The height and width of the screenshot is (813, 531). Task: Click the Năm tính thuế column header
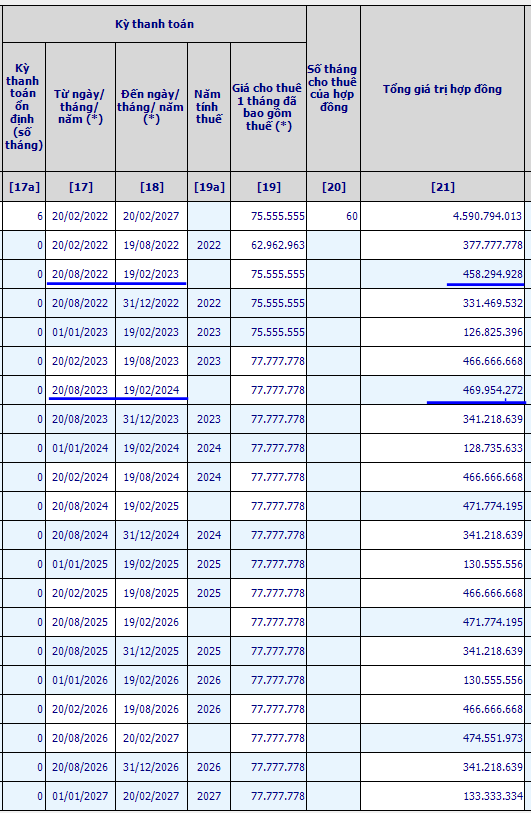click(x=208, y=107)
